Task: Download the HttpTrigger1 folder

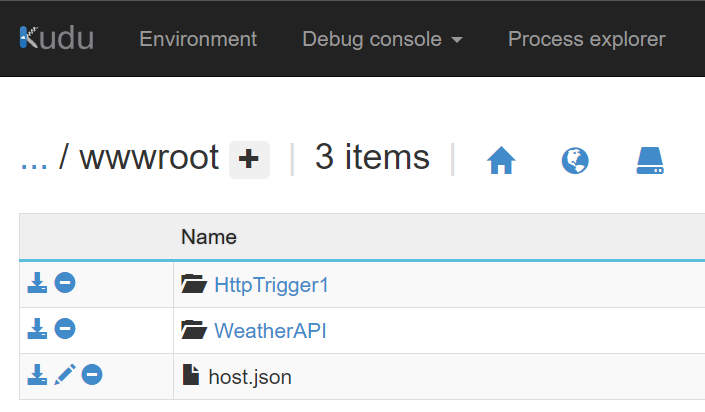Action: click(x=37, y=284)
